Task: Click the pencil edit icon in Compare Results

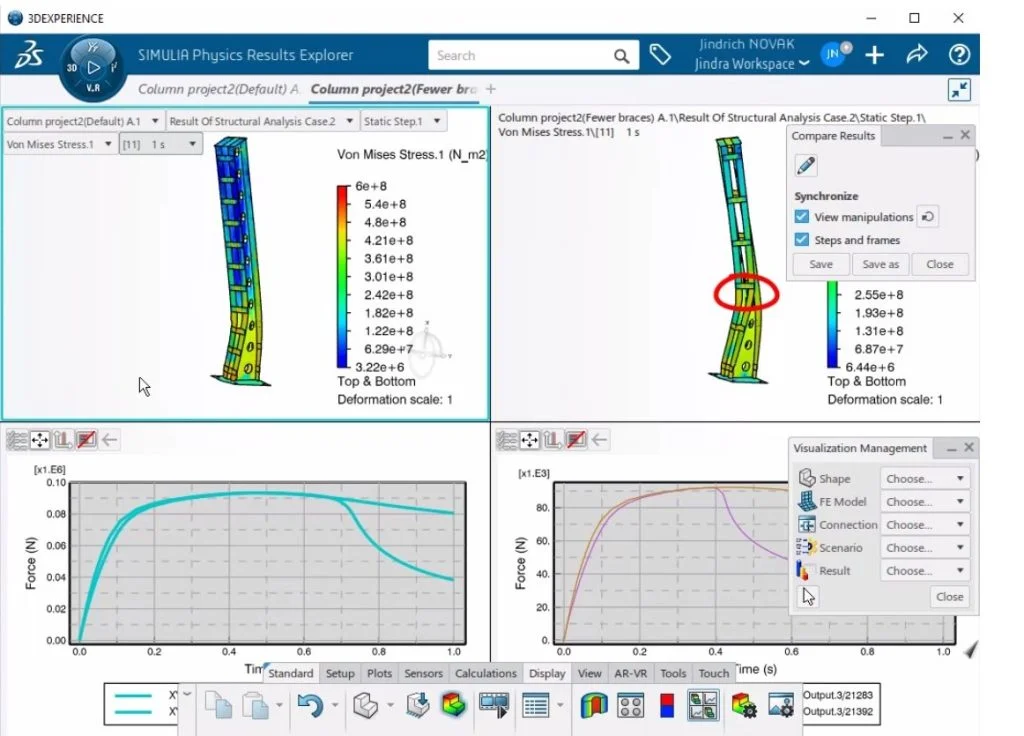Action: point(806,166)
